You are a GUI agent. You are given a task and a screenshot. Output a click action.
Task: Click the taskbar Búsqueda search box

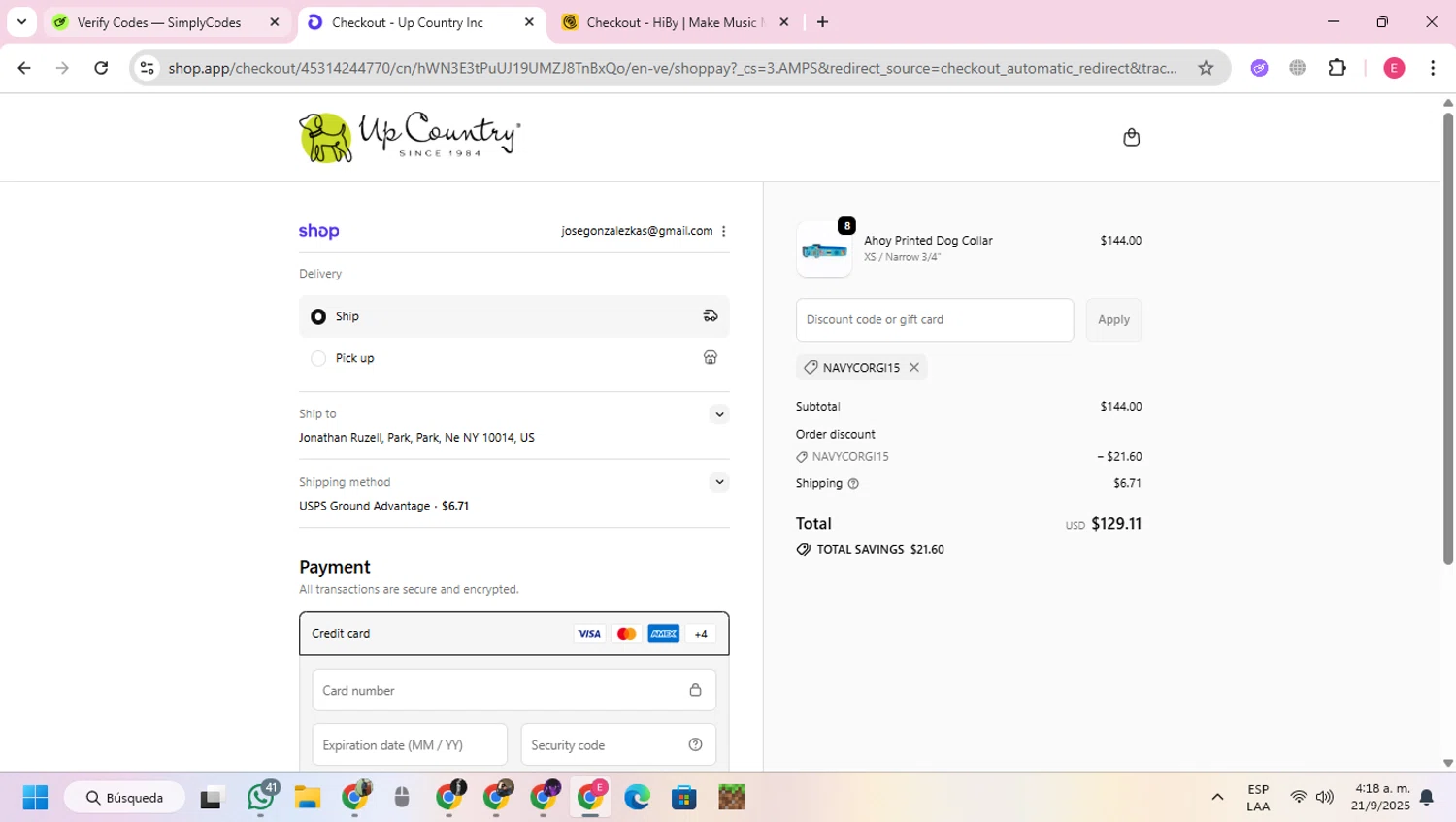125,798
